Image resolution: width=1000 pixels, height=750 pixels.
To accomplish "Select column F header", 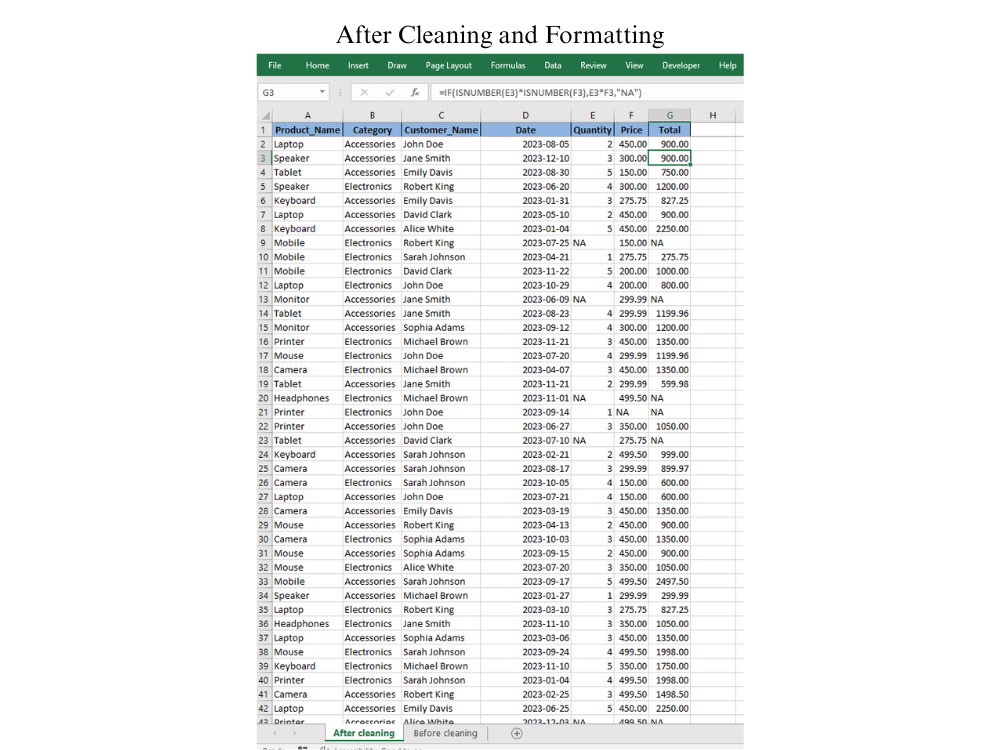I will point(631,115).
